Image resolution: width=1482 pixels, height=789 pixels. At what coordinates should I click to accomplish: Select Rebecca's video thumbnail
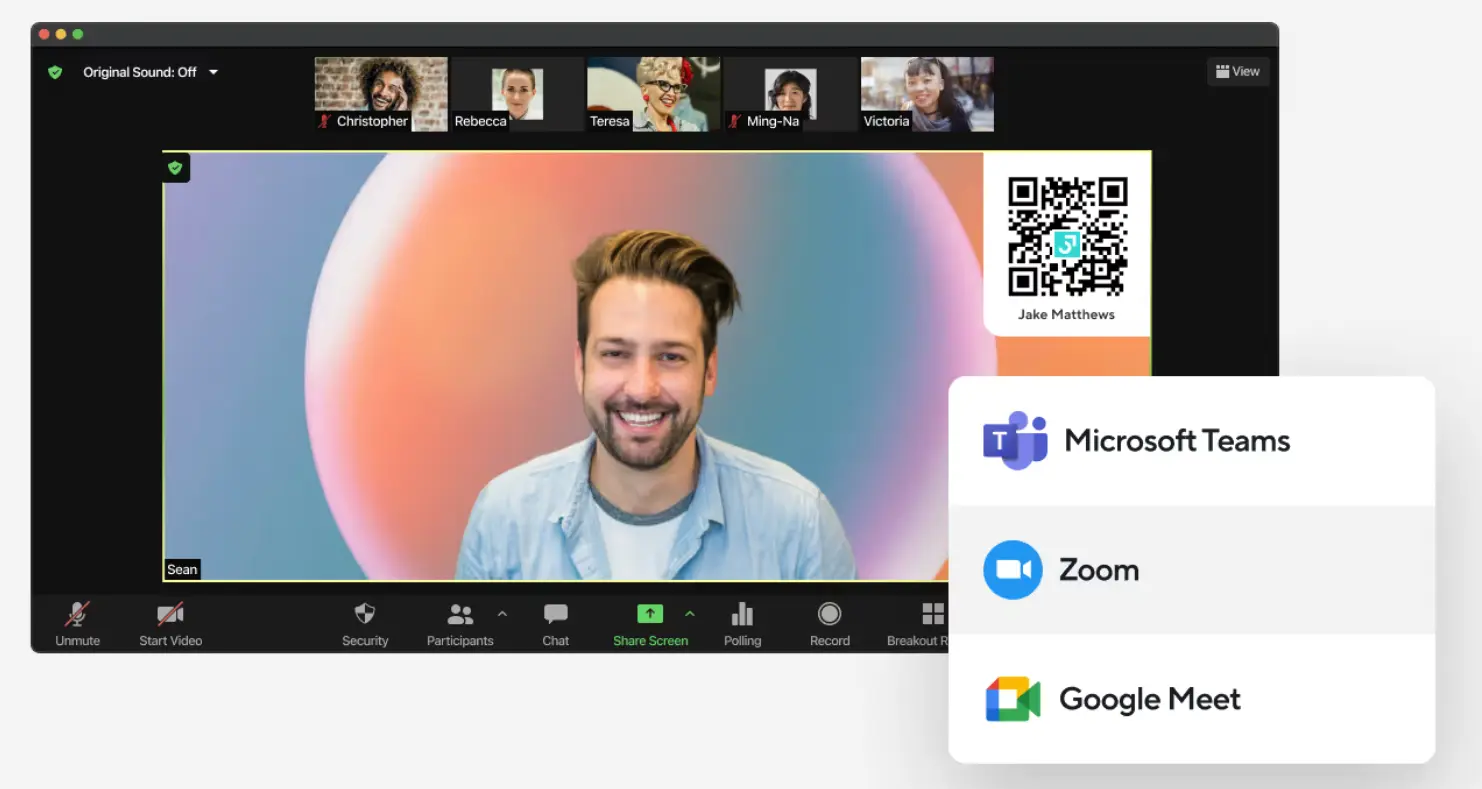(517, 94)
